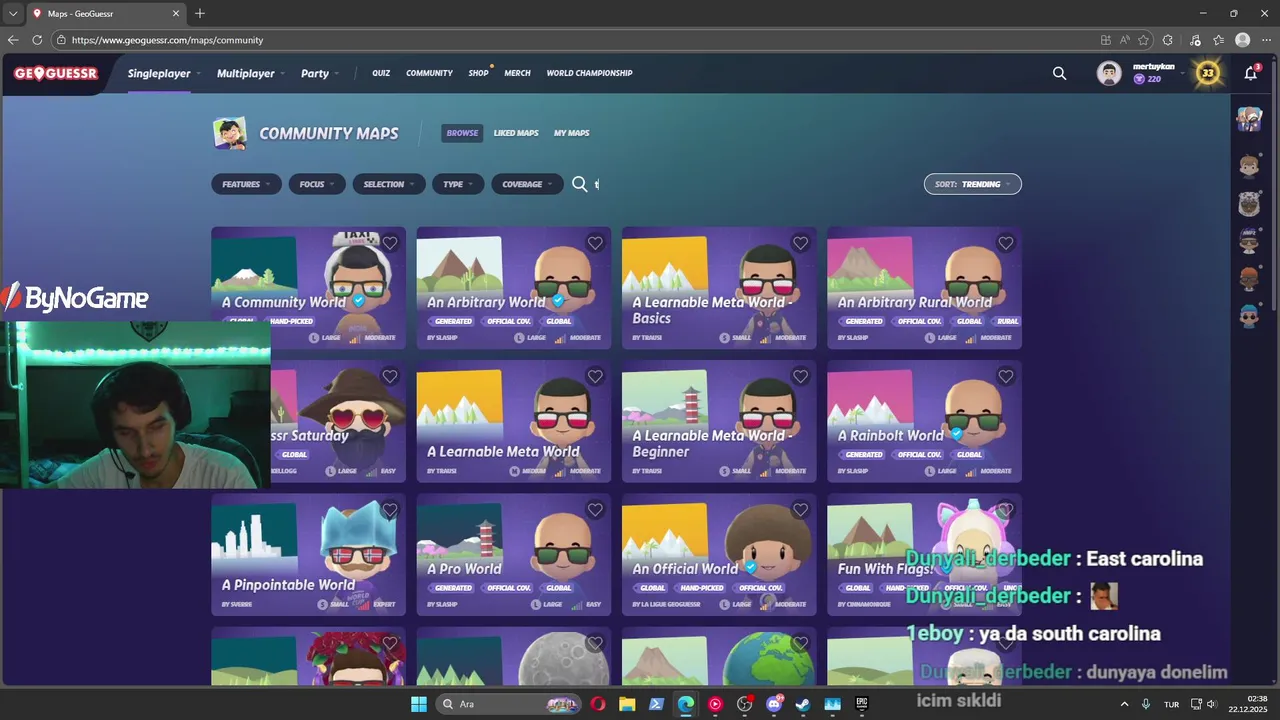
Task: Open a new browser tab
Action: [200, 13]
